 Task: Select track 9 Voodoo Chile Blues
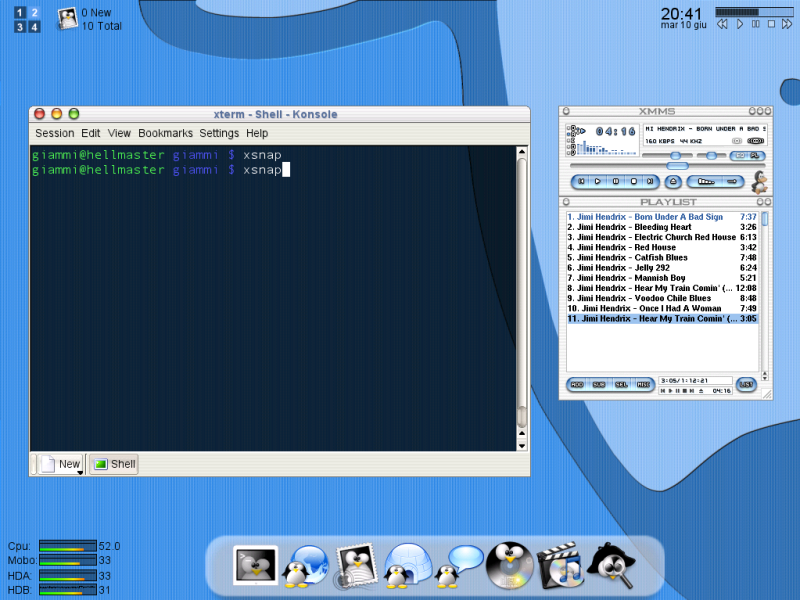(x=662, y=298)
